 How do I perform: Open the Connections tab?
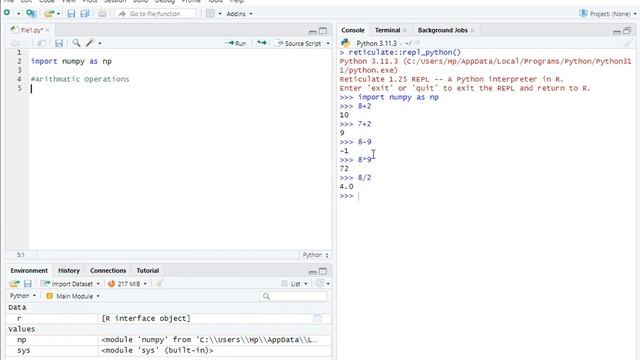(x=108, y=270)
